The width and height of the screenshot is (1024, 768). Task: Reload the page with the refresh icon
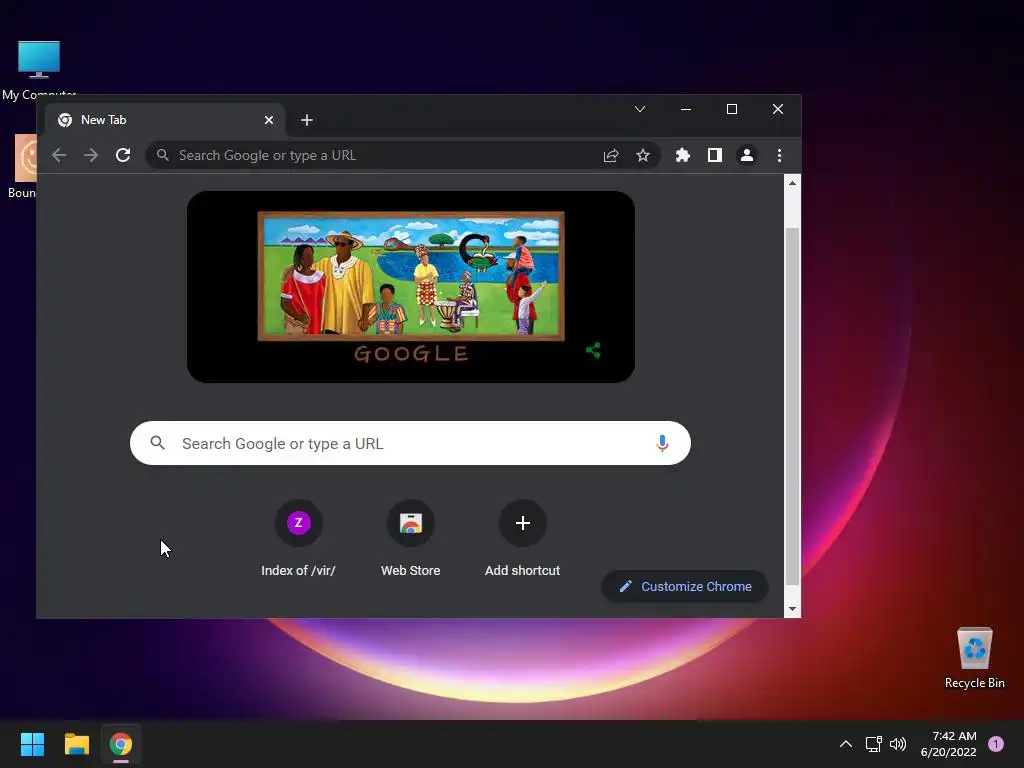(123, 155)
